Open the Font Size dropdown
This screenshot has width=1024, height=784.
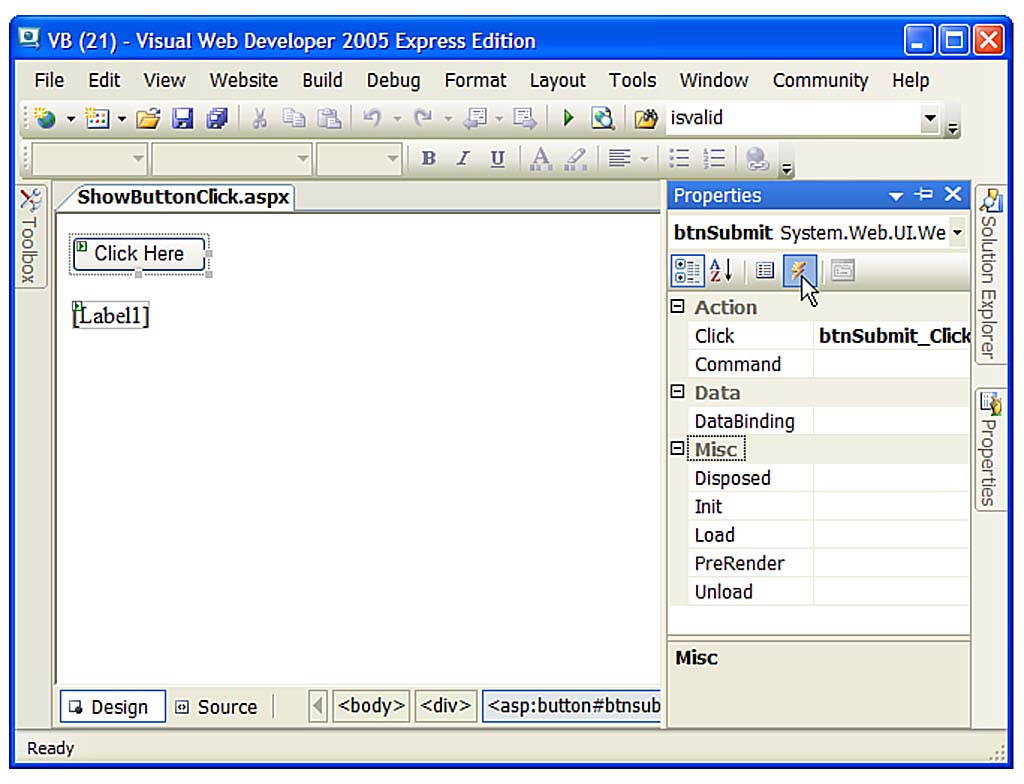click(x=392, y=158)
